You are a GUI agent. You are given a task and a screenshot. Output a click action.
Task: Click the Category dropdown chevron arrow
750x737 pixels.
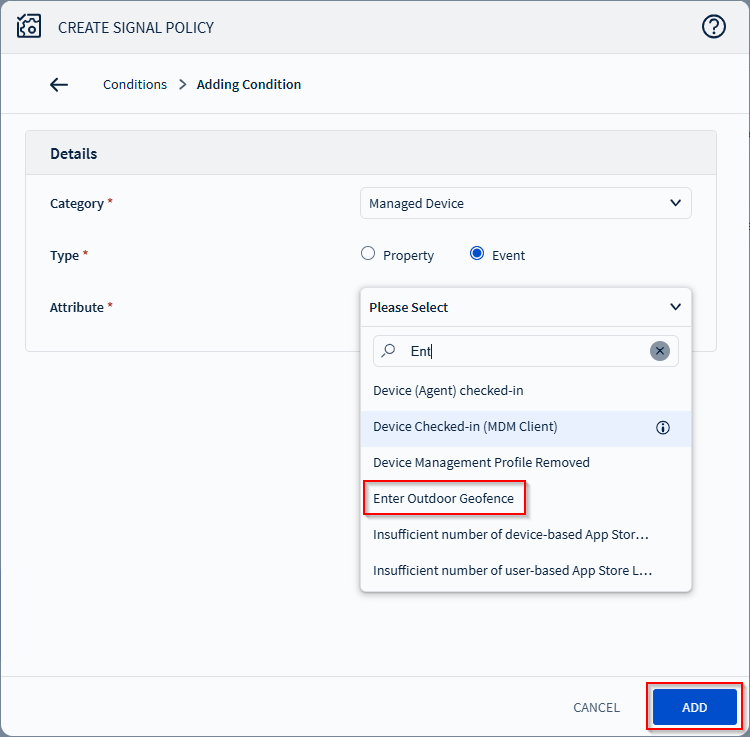click(675, 203)
